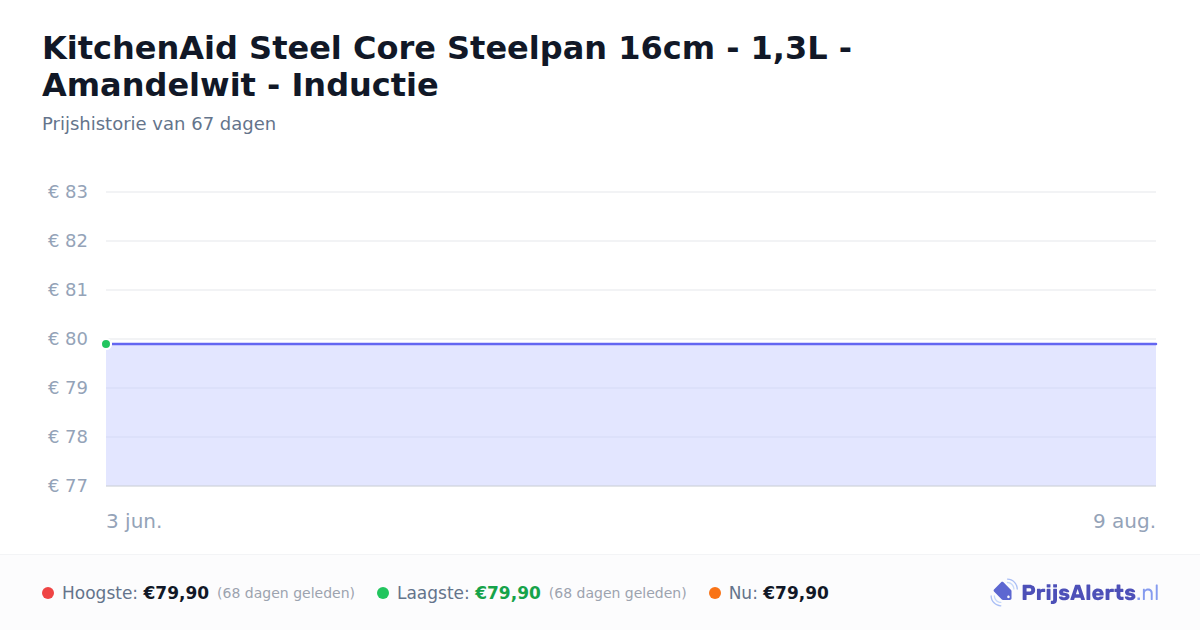Select the Prijshistorie van 67 dagen subtitle

pos(159,124)
